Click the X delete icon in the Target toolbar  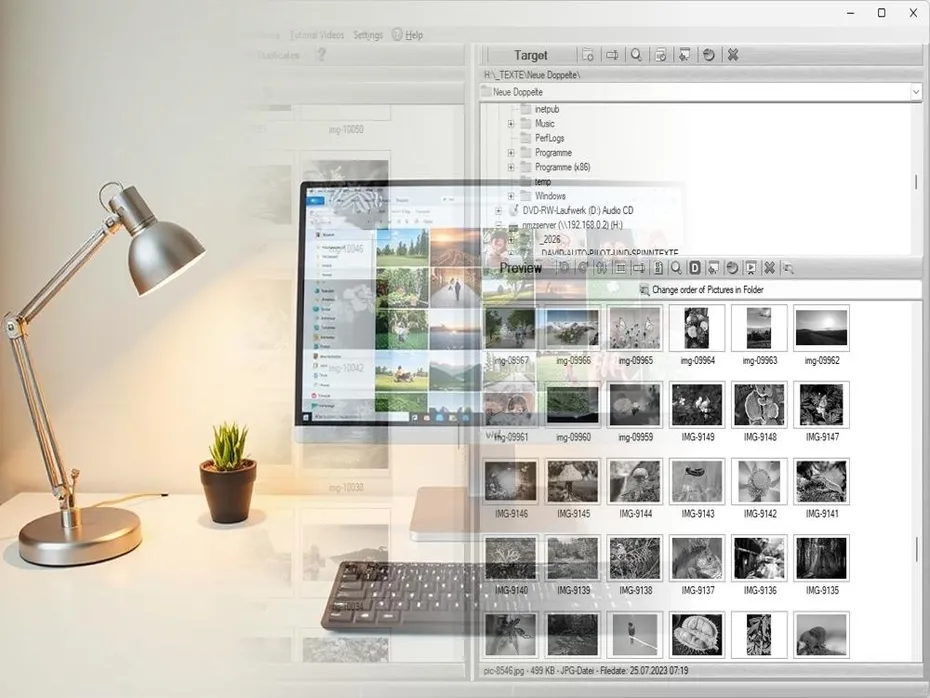tap(731, 55)
